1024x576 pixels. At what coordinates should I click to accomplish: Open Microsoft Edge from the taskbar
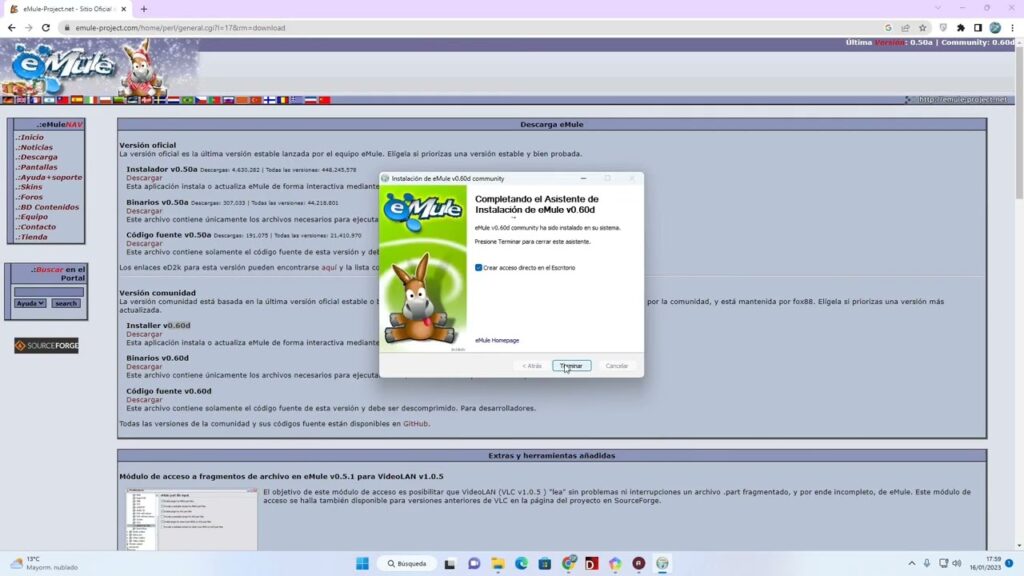[x=521, y=563]
